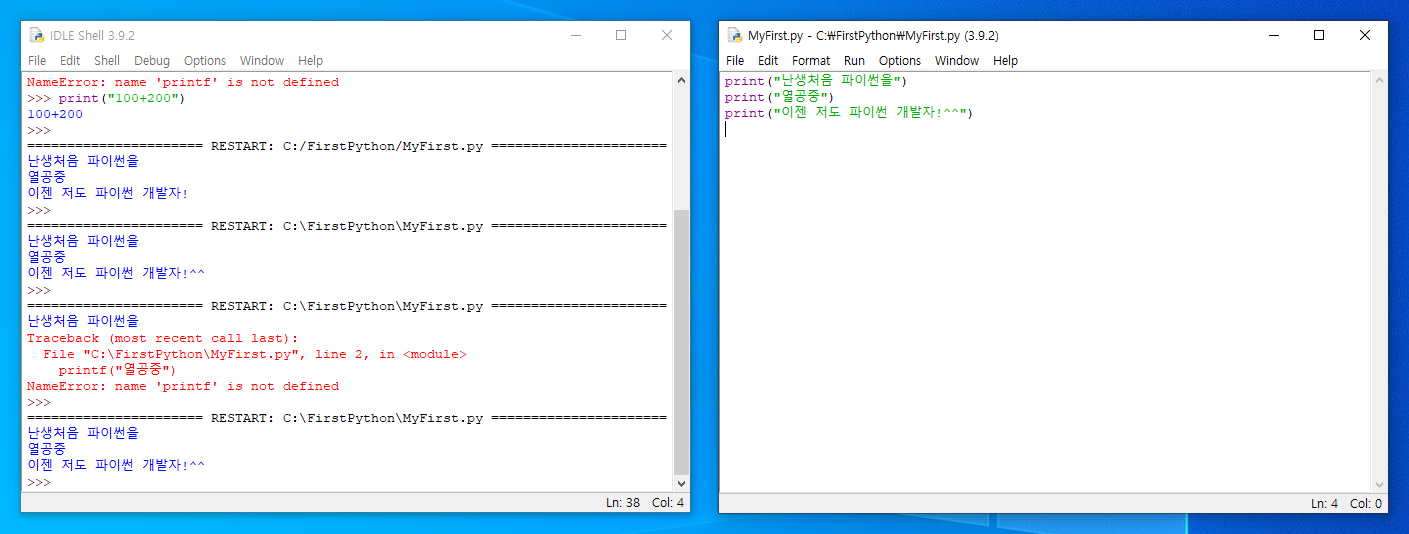Viewport: 1409px width, 534px height.
Task: Open the Debug menu in IDLE Shell
Action: click(x=152, y=61)
